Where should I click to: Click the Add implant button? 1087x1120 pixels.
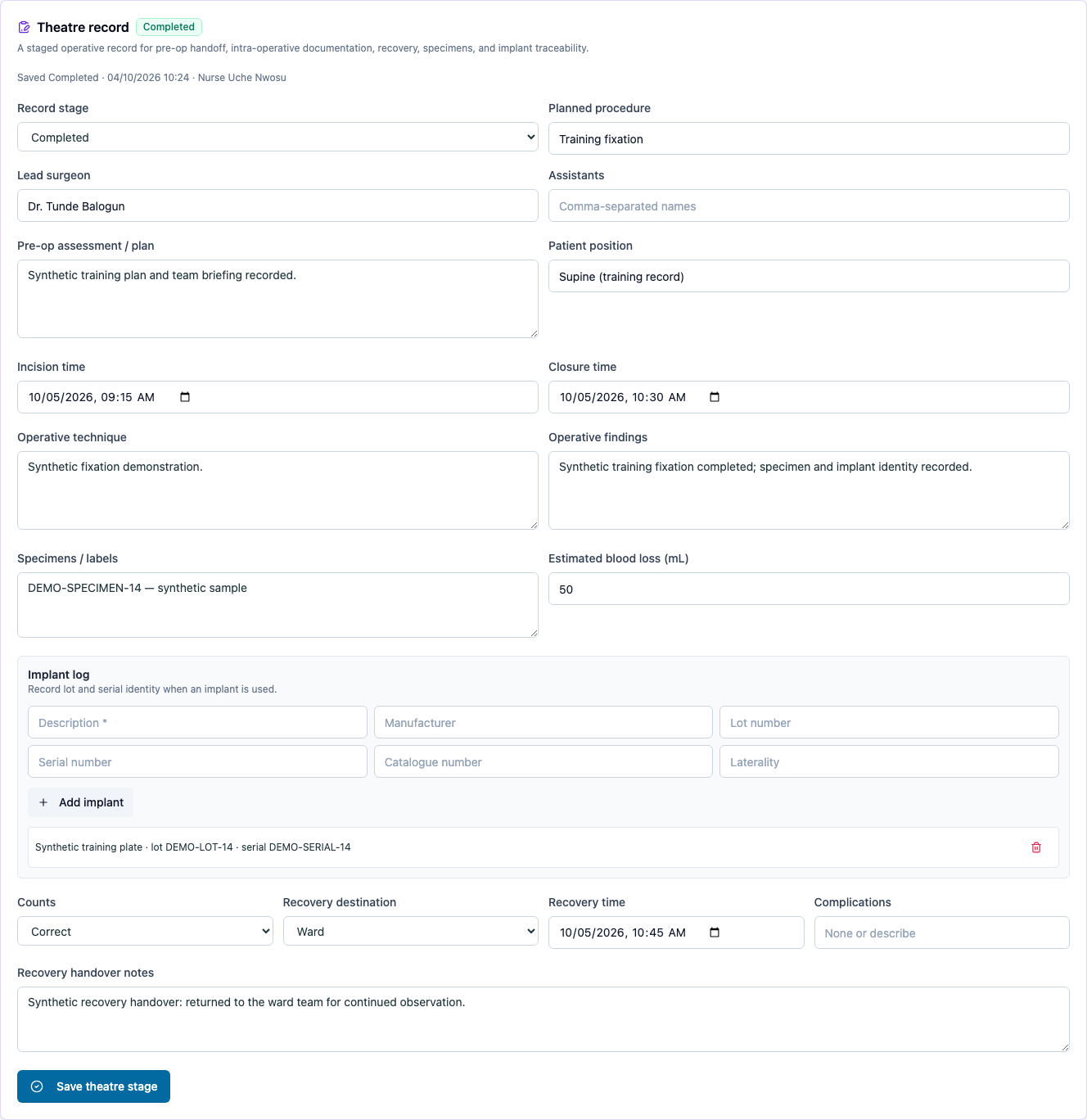tap(80, 802)
